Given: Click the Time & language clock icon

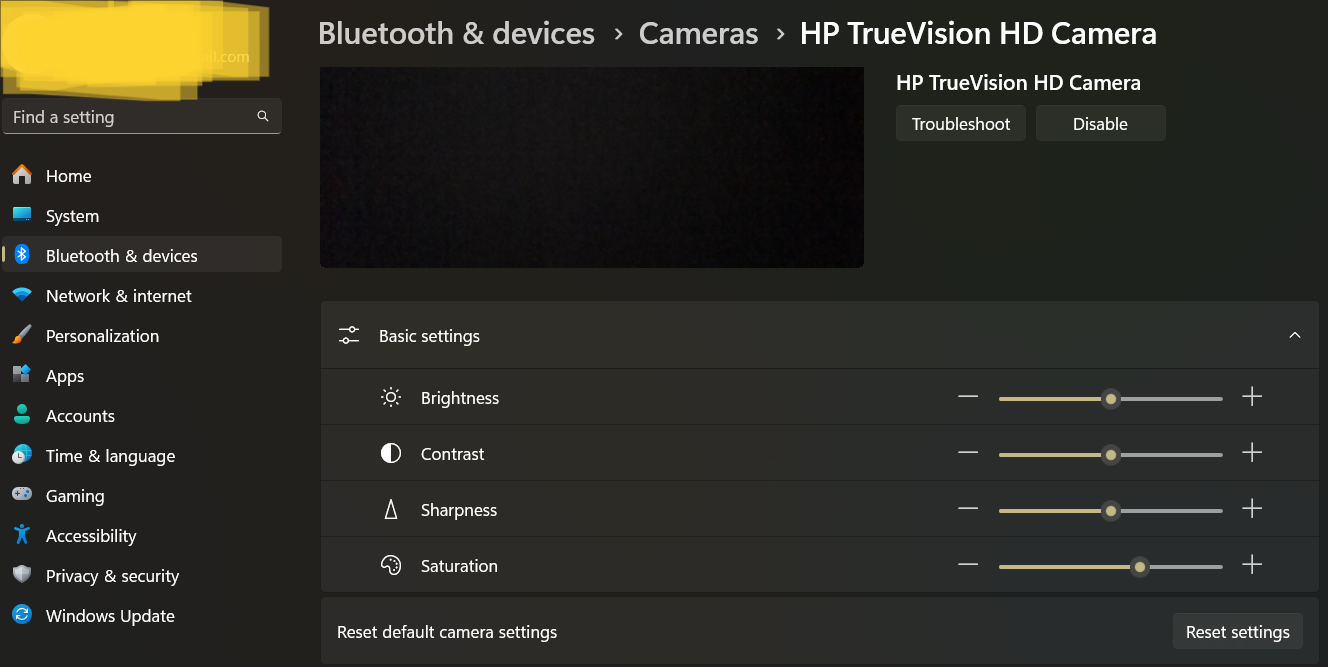Looking at the screenshot, I should (x=22, y=455).
